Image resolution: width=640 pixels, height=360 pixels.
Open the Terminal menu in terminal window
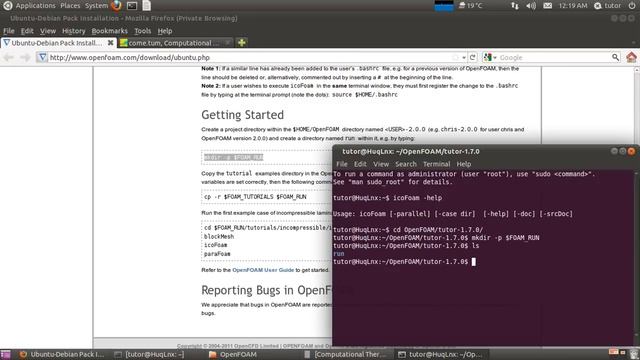point(436,164)
